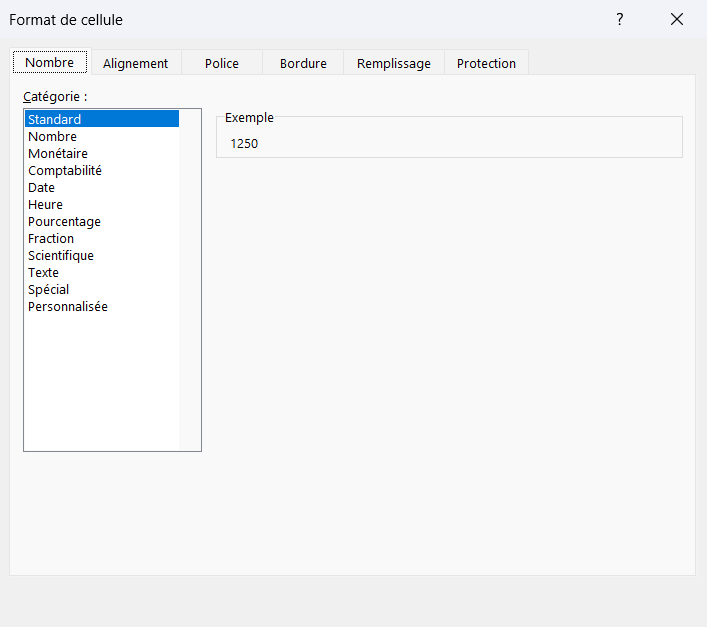This screenshot has width=707, height=627.
Task: Choose the Texte category
Action: (102, 272)
